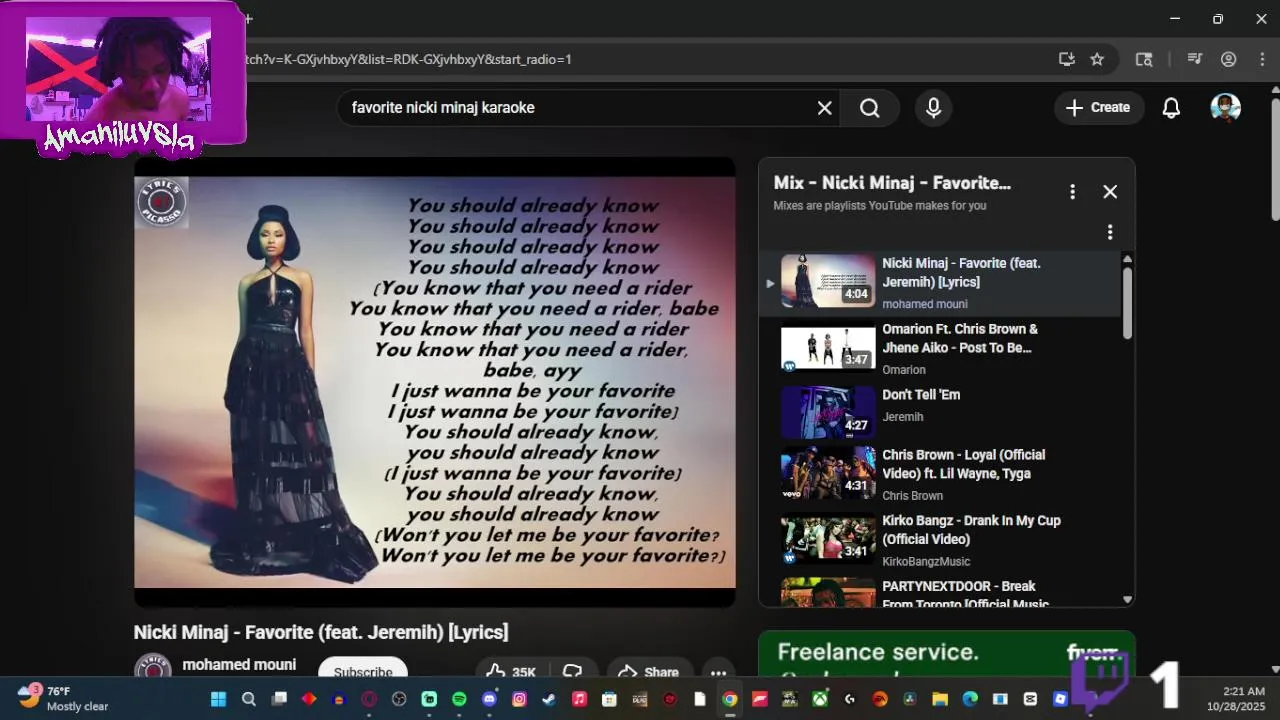Open File Explorer from the taskbar
The image size is (1280, 720).
[940, 699]
